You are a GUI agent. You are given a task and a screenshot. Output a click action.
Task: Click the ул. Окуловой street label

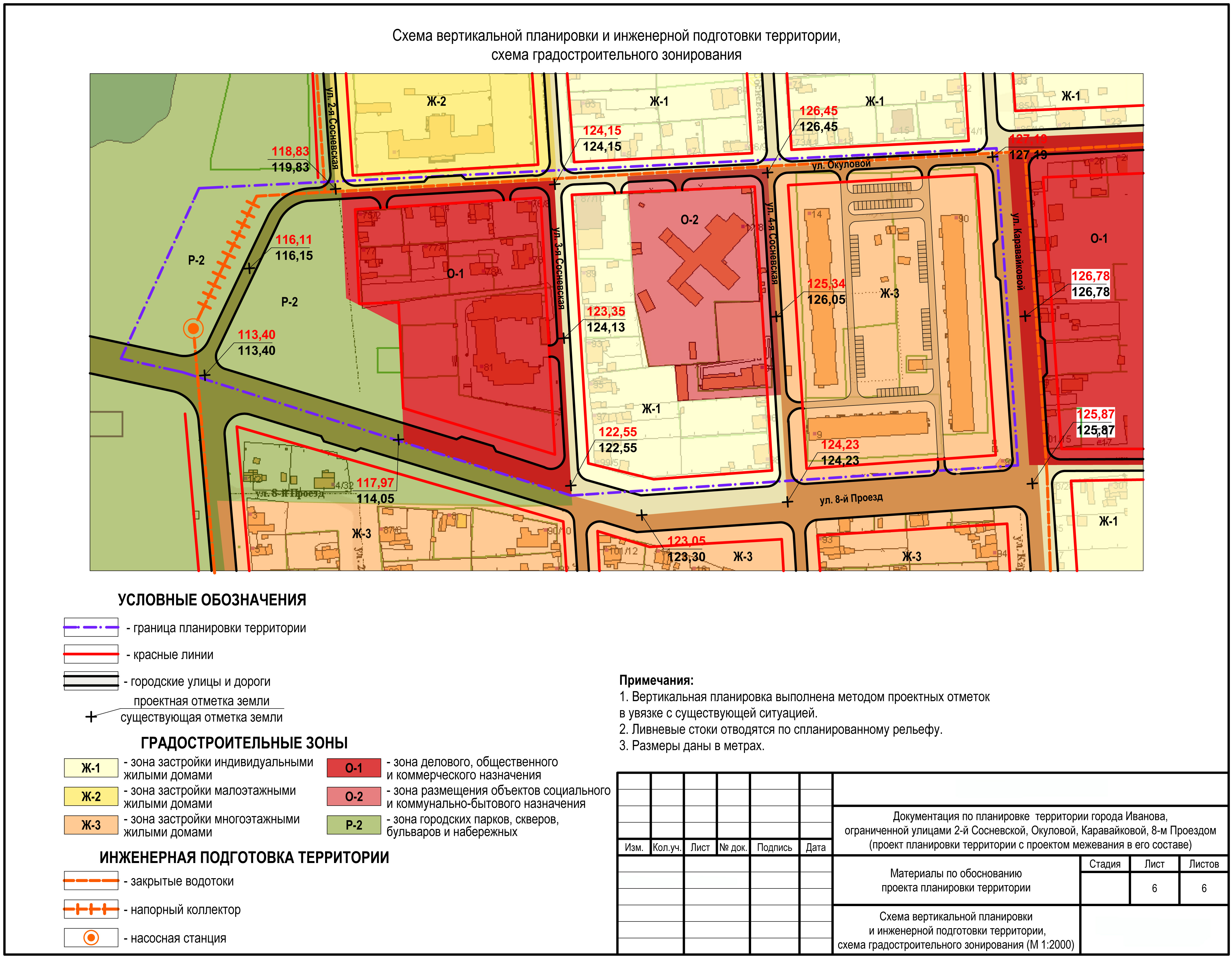841,164
